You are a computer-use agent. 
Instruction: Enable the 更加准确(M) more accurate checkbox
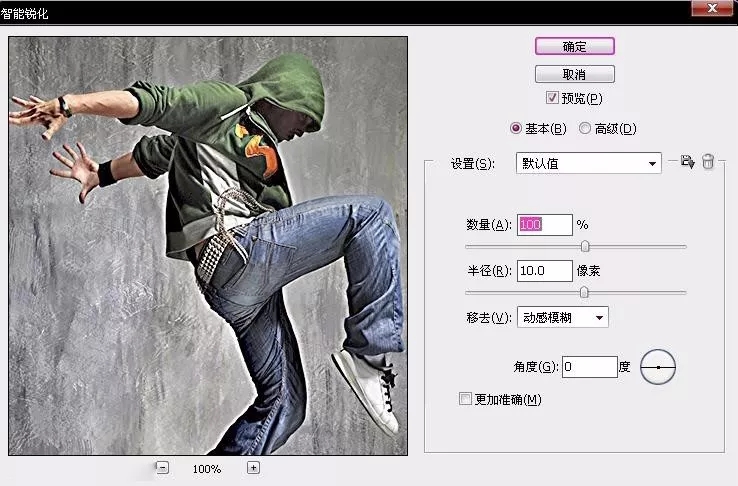pyautogui.click(x=465, y=399)
